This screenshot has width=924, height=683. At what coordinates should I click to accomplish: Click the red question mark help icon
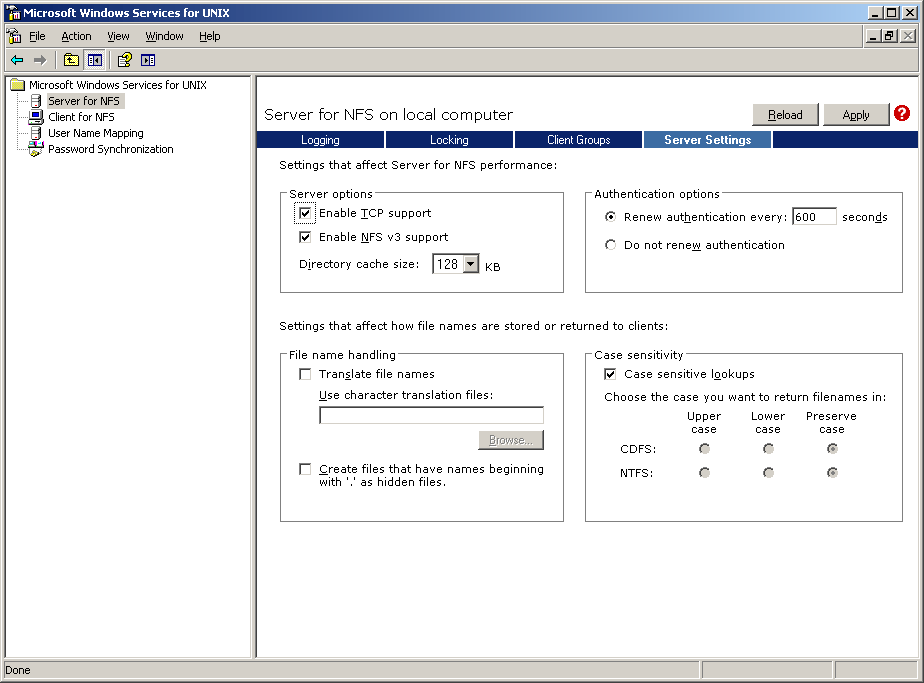(x=902, y=113)
